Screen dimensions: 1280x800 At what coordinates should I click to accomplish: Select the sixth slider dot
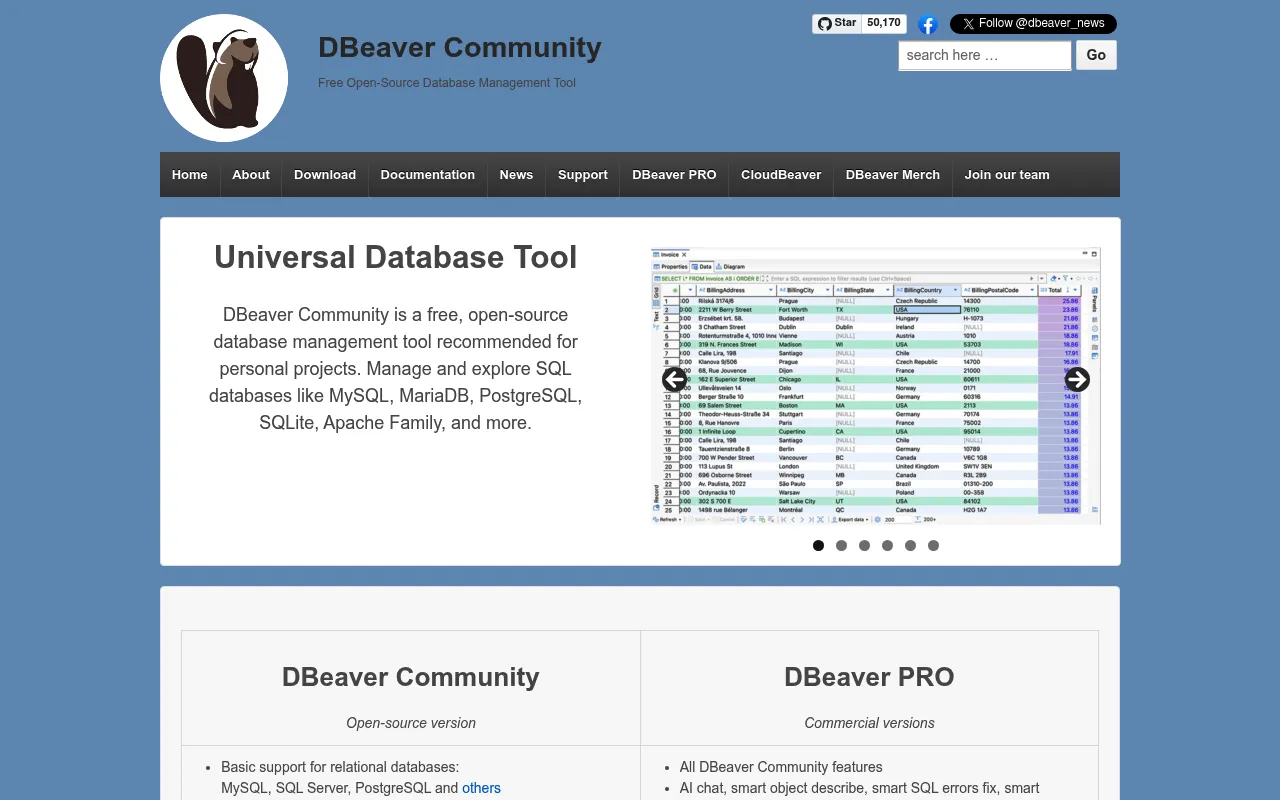tap(933, 546)
